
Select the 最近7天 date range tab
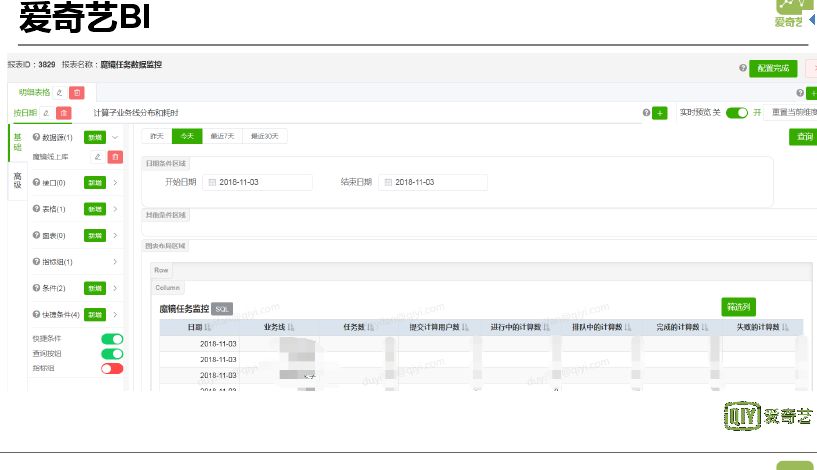tap(222, 136)
